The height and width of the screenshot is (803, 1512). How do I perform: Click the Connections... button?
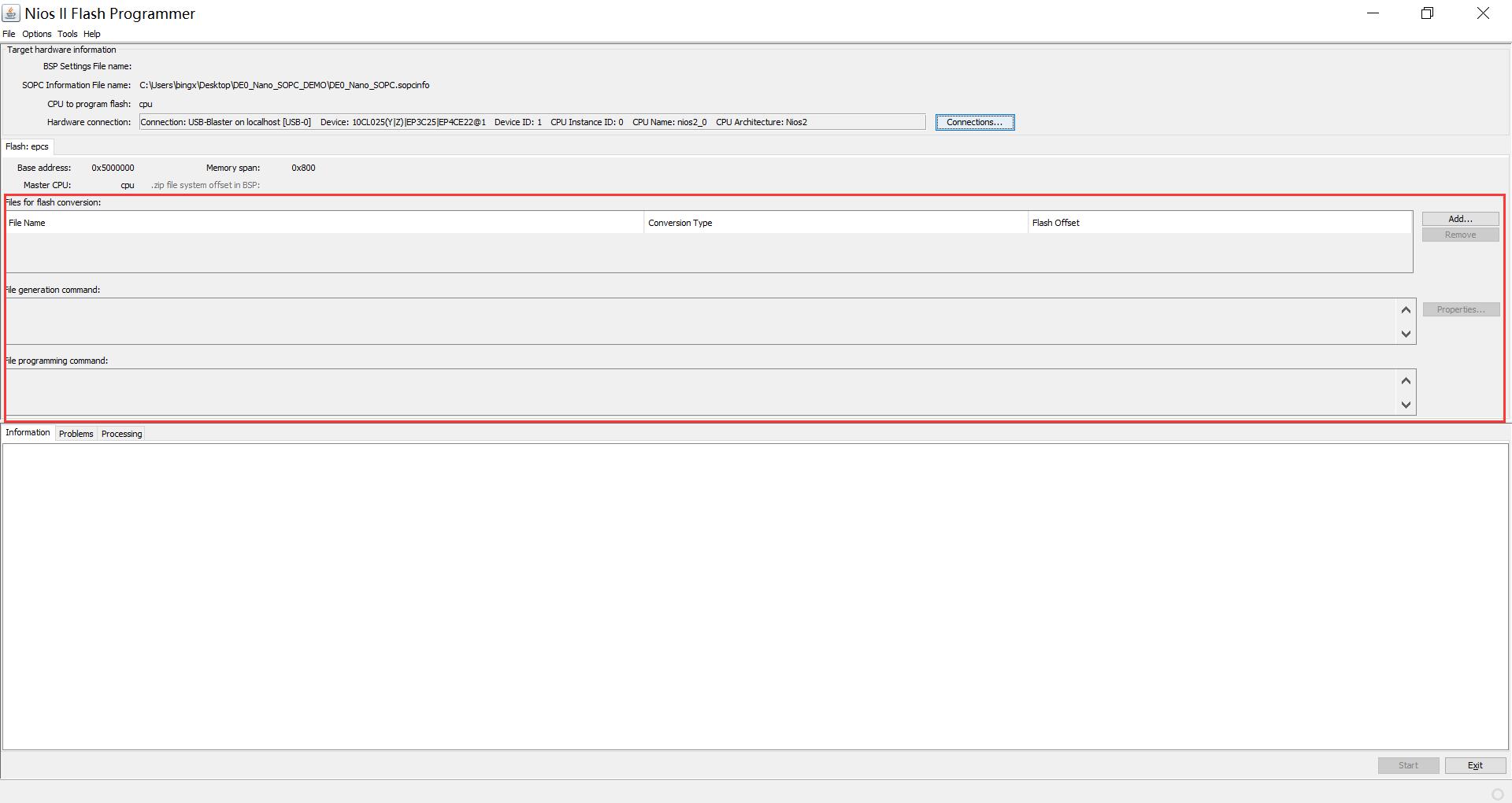click(x=975, y=122)
